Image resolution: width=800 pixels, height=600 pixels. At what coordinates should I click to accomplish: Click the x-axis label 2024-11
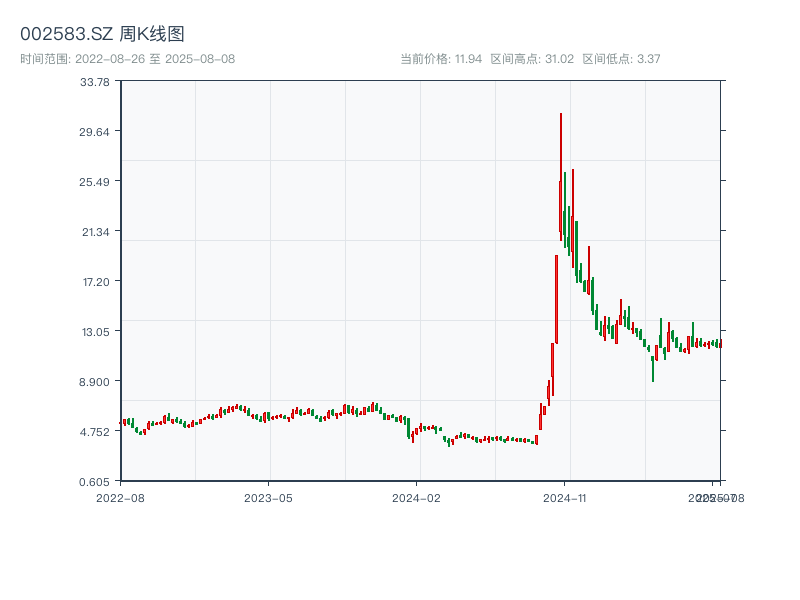565,498
